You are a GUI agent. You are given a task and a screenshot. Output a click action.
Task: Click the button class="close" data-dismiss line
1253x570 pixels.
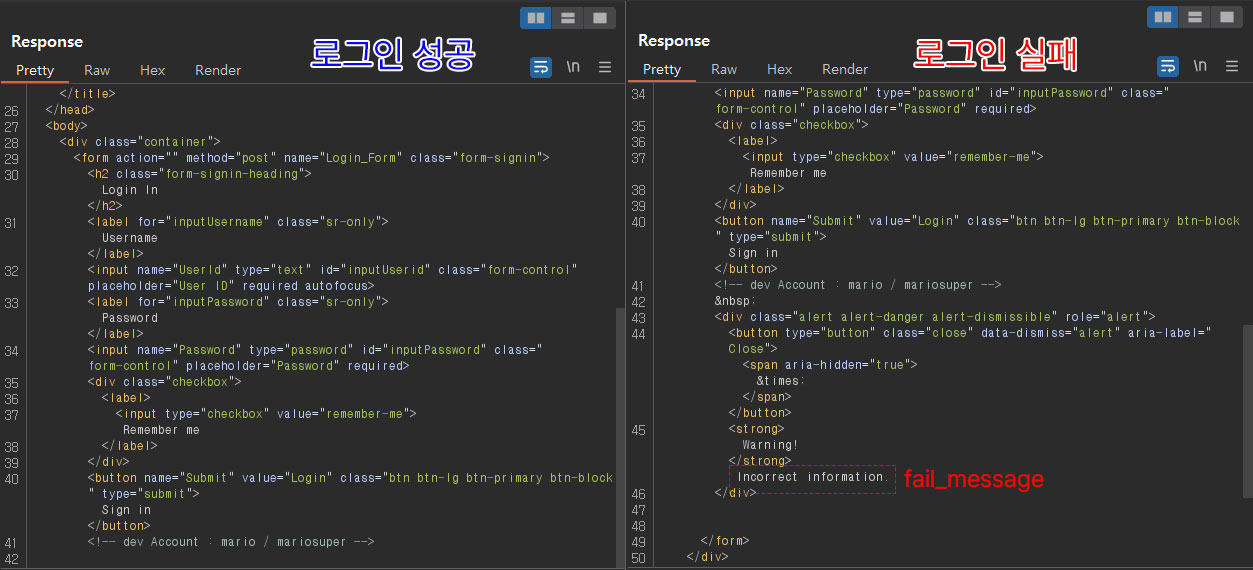point(970,333)
